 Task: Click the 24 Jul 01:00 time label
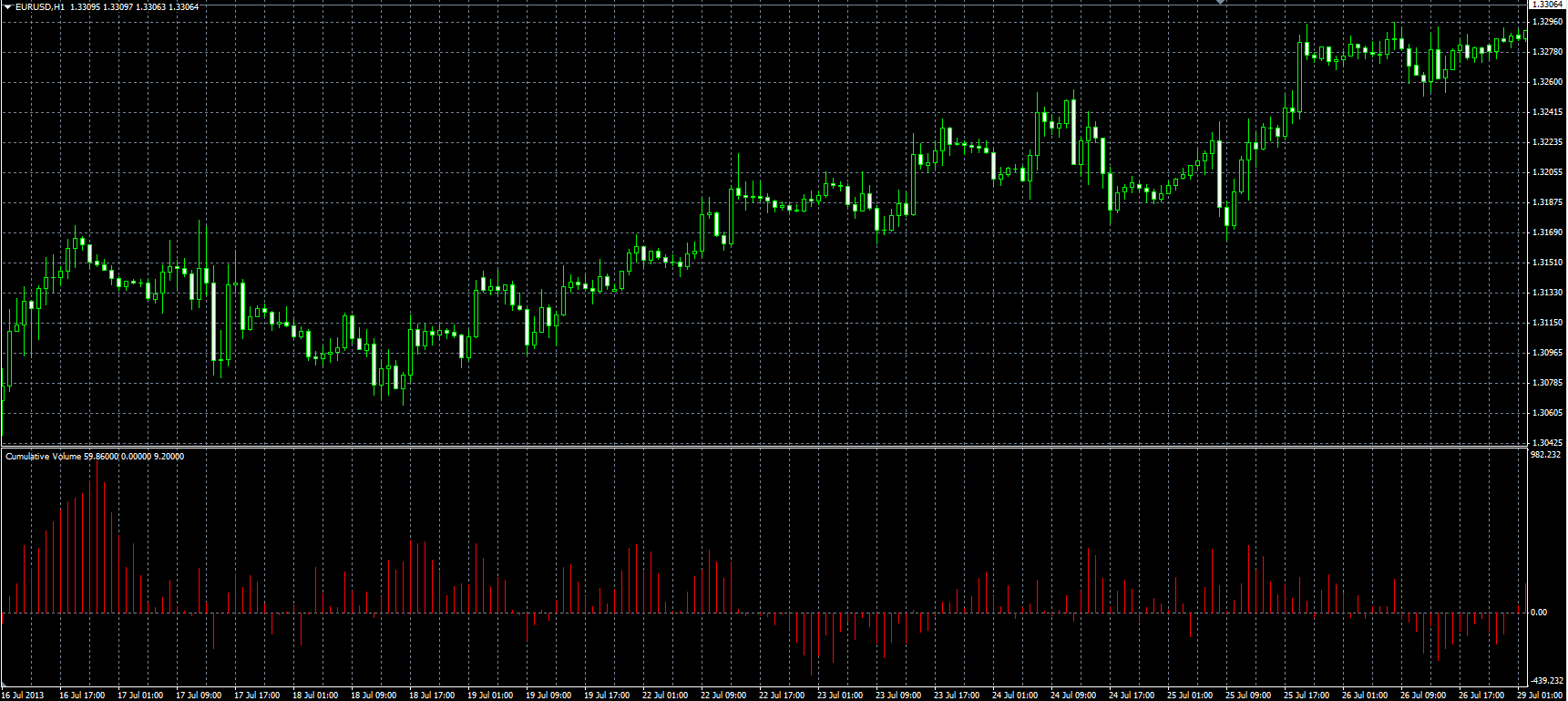pos(1014,696)
